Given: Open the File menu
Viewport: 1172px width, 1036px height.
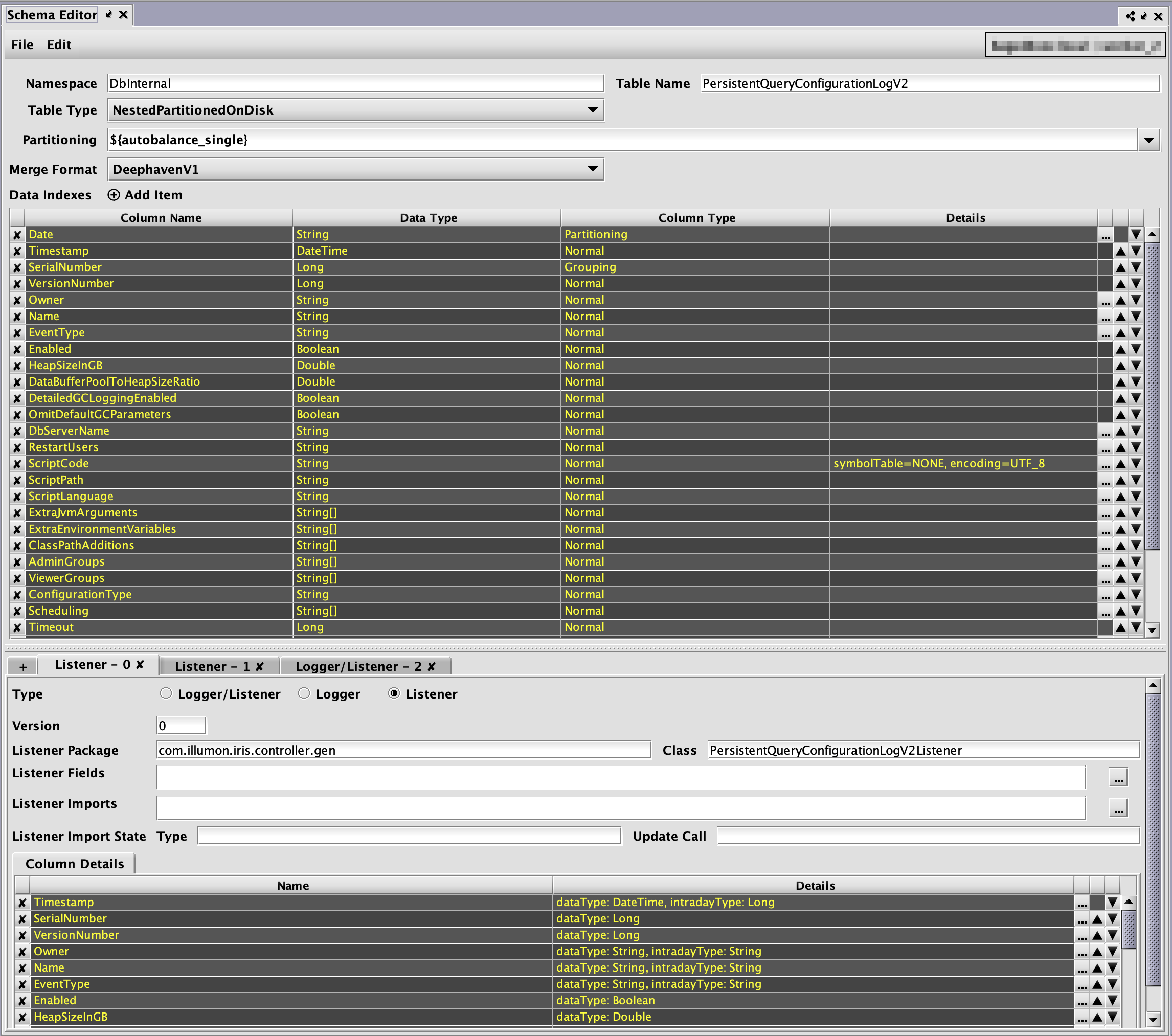Looking at the screenshot, I should pos(22,44).
